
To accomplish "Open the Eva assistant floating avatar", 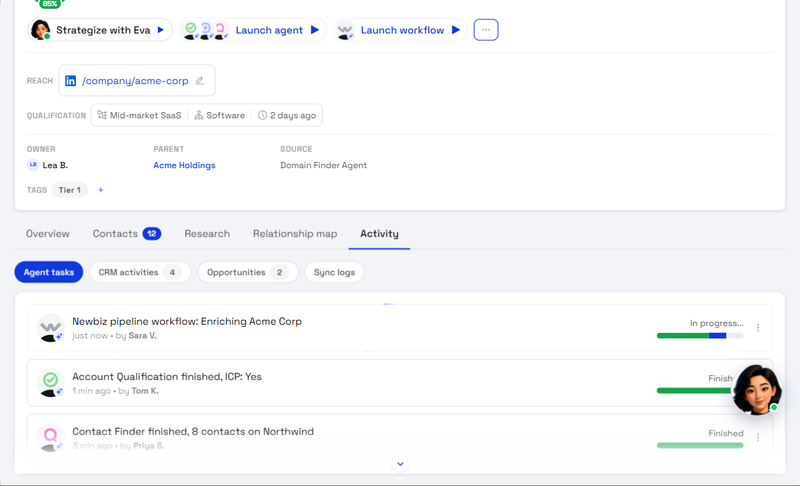I will (757, 390).
